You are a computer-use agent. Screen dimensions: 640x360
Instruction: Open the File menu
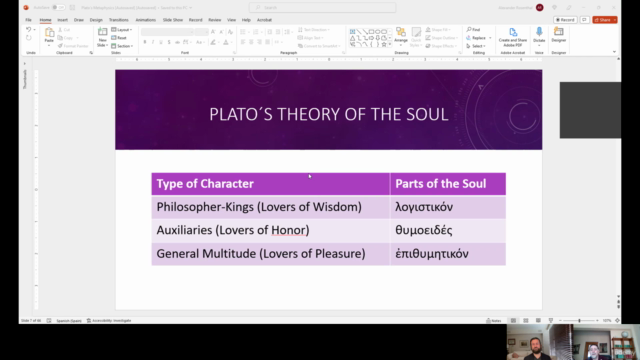pos(29,20)
